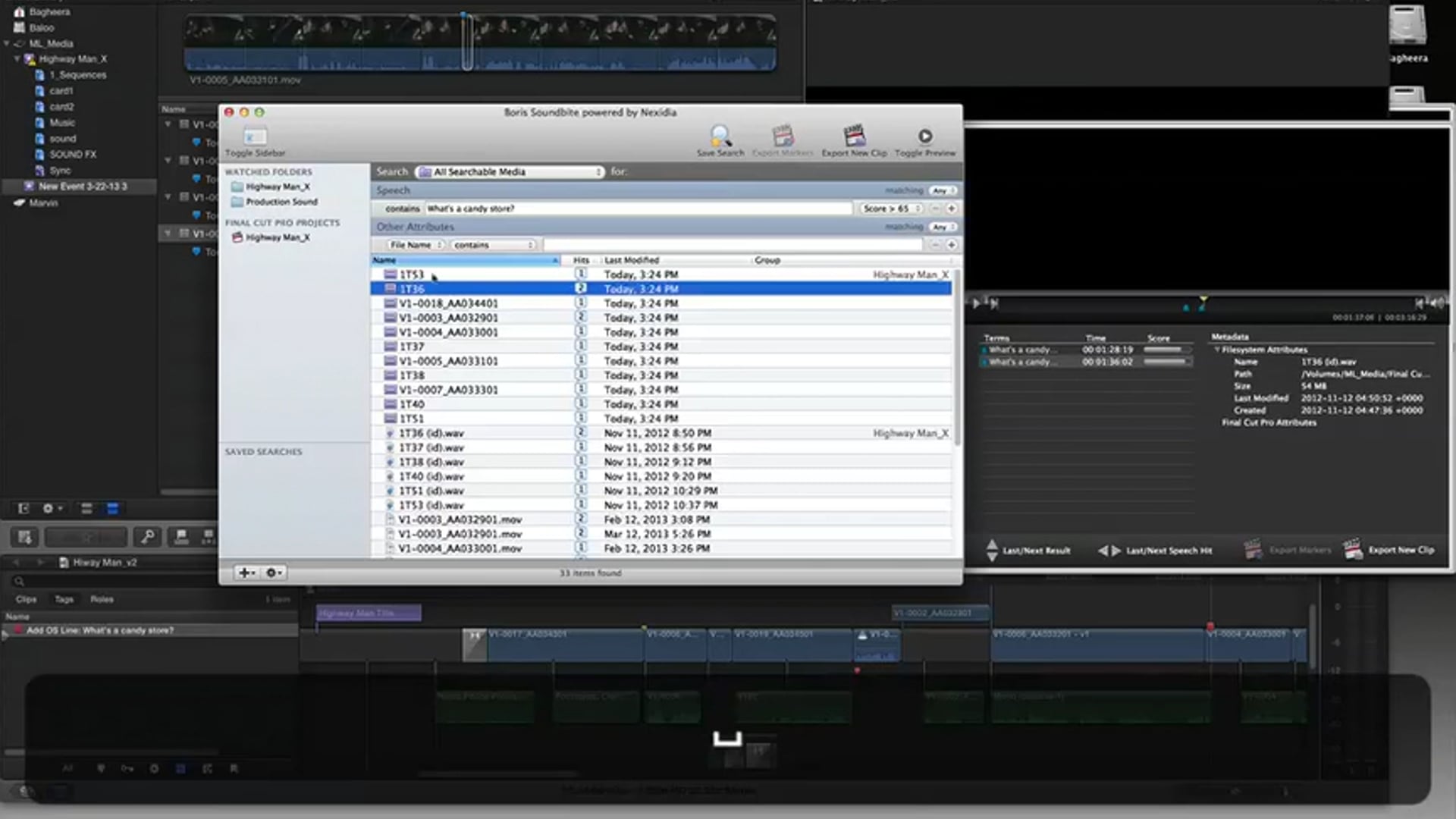Sort results by the Group column header
Viewport: 1456px width, 819px height.
click(x=851, y=260)
